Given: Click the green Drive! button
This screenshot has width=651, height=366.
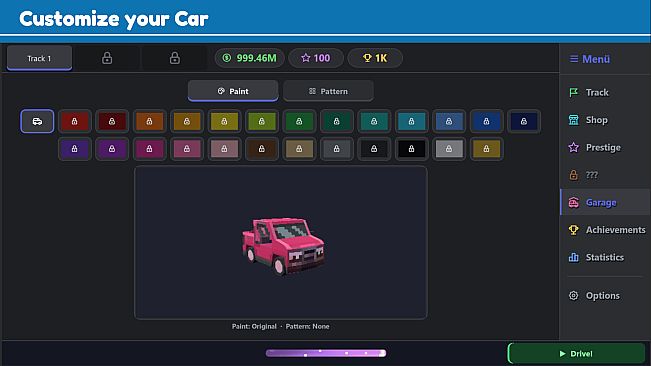Looking at the screenshot, I should click(x=576, y=354).
